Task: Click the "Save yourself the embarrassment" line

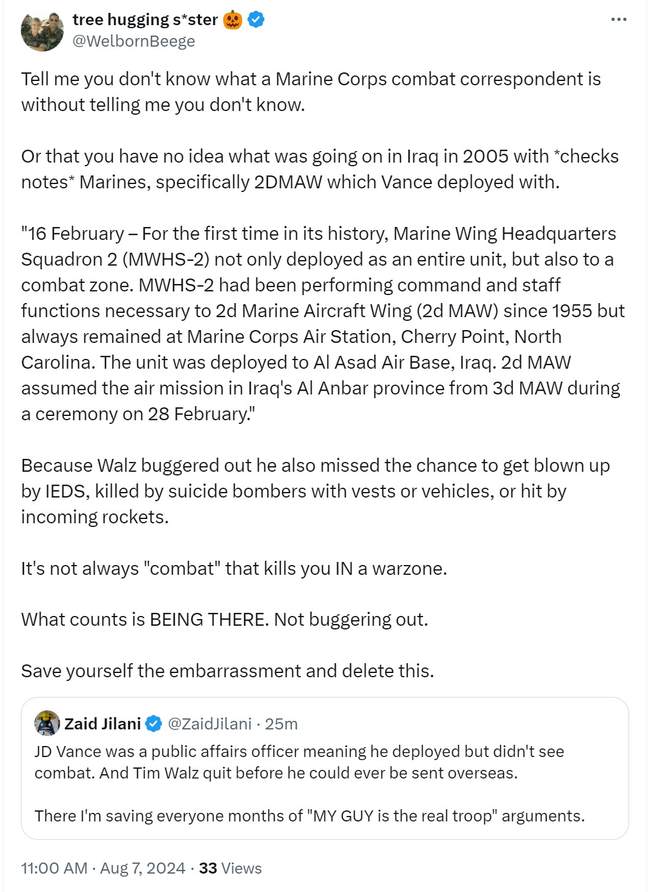Action: pyautogui.click(x=227, y=671)
